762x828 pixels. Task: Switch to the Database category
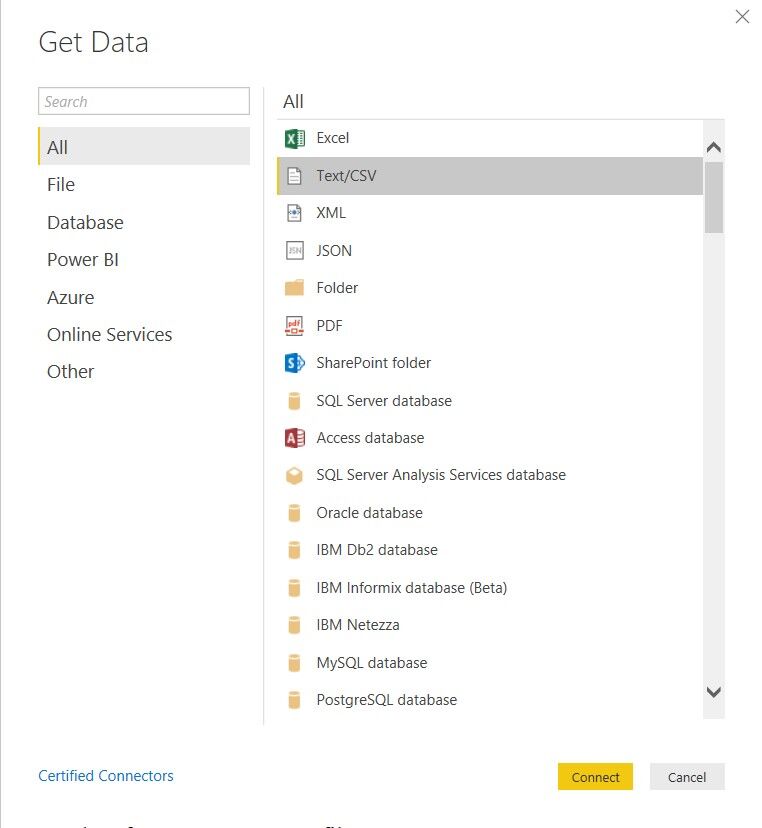85,222
